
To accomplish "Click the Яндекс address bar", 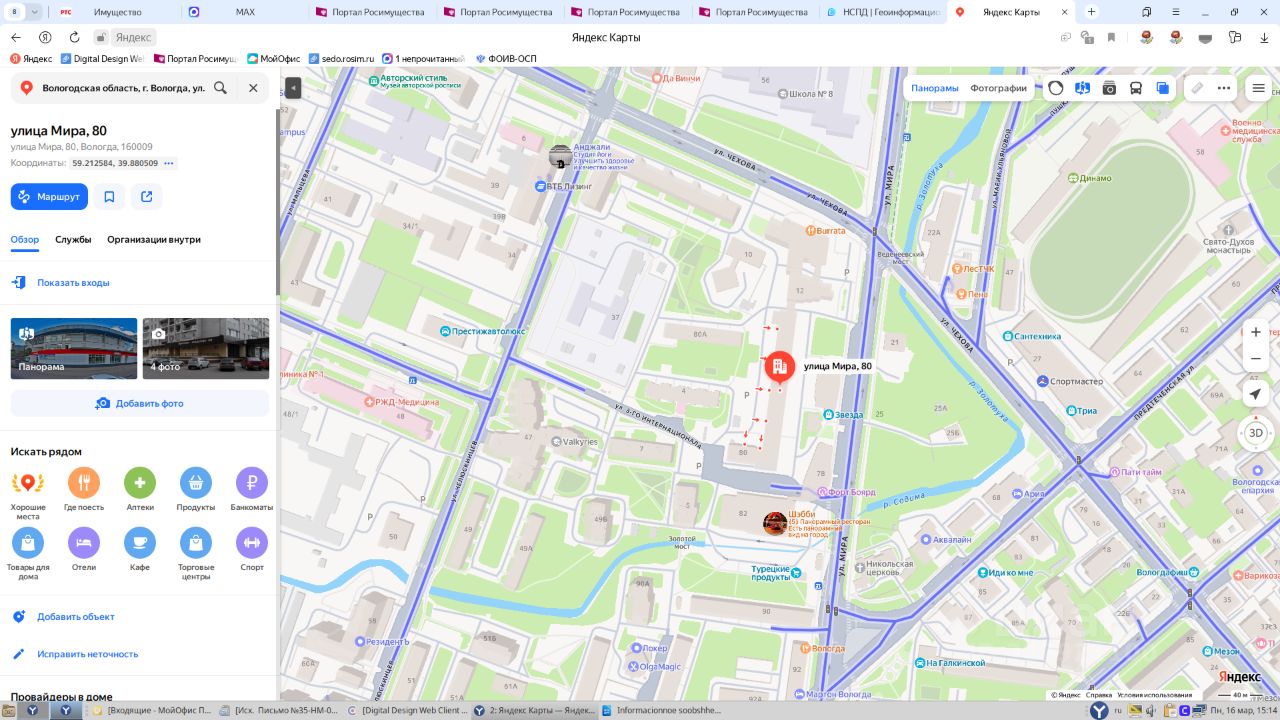I will (x=133, y=37).
